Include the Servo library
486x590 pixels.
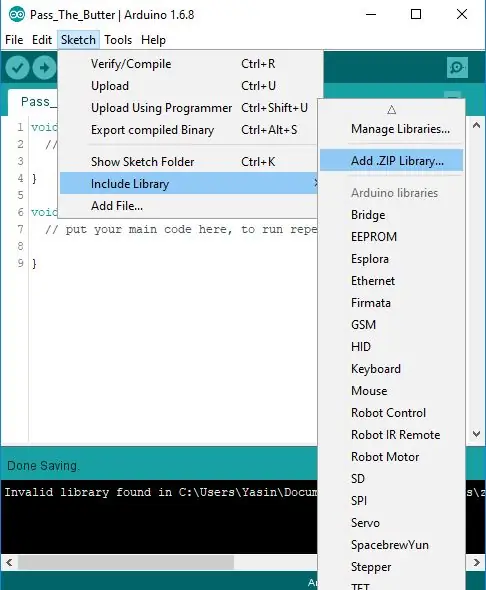tap(391, 523)
